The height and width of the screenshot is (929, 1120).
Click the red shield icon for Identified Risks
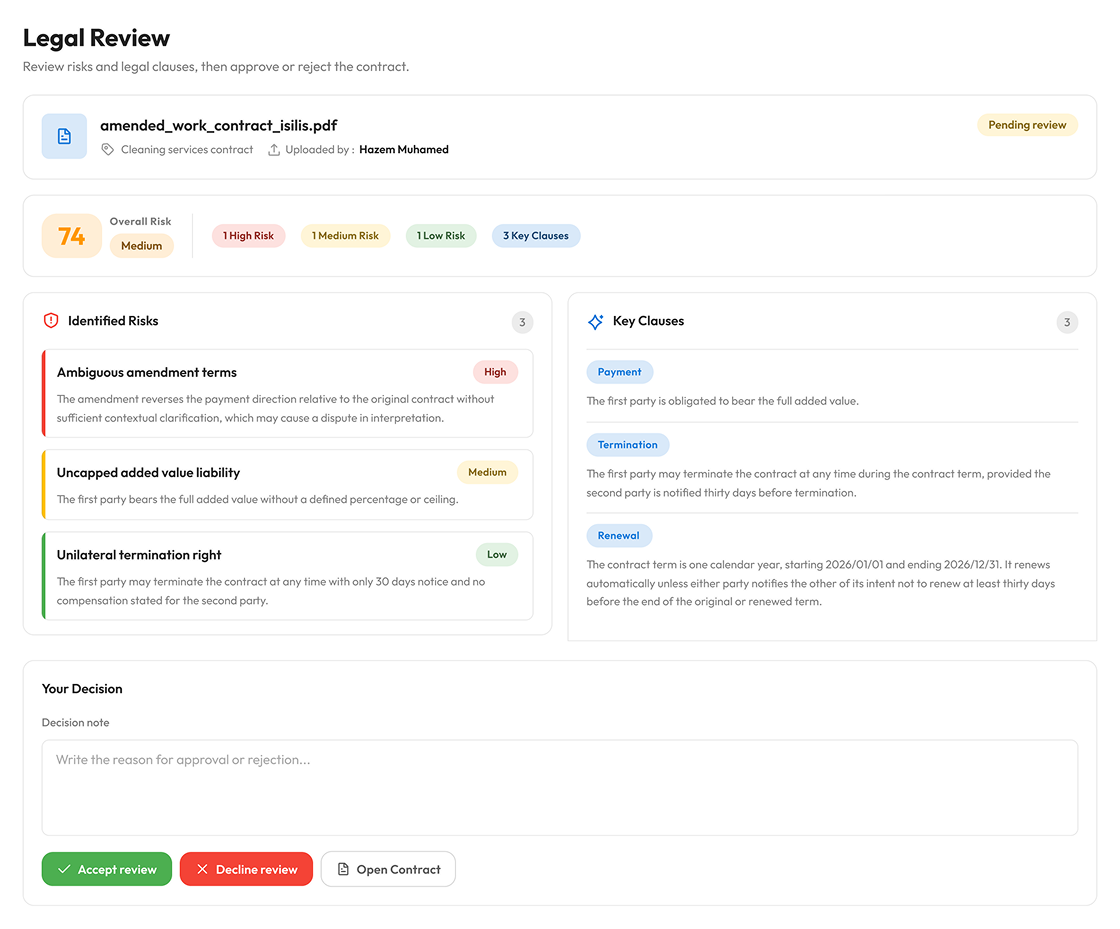[51, 321]
